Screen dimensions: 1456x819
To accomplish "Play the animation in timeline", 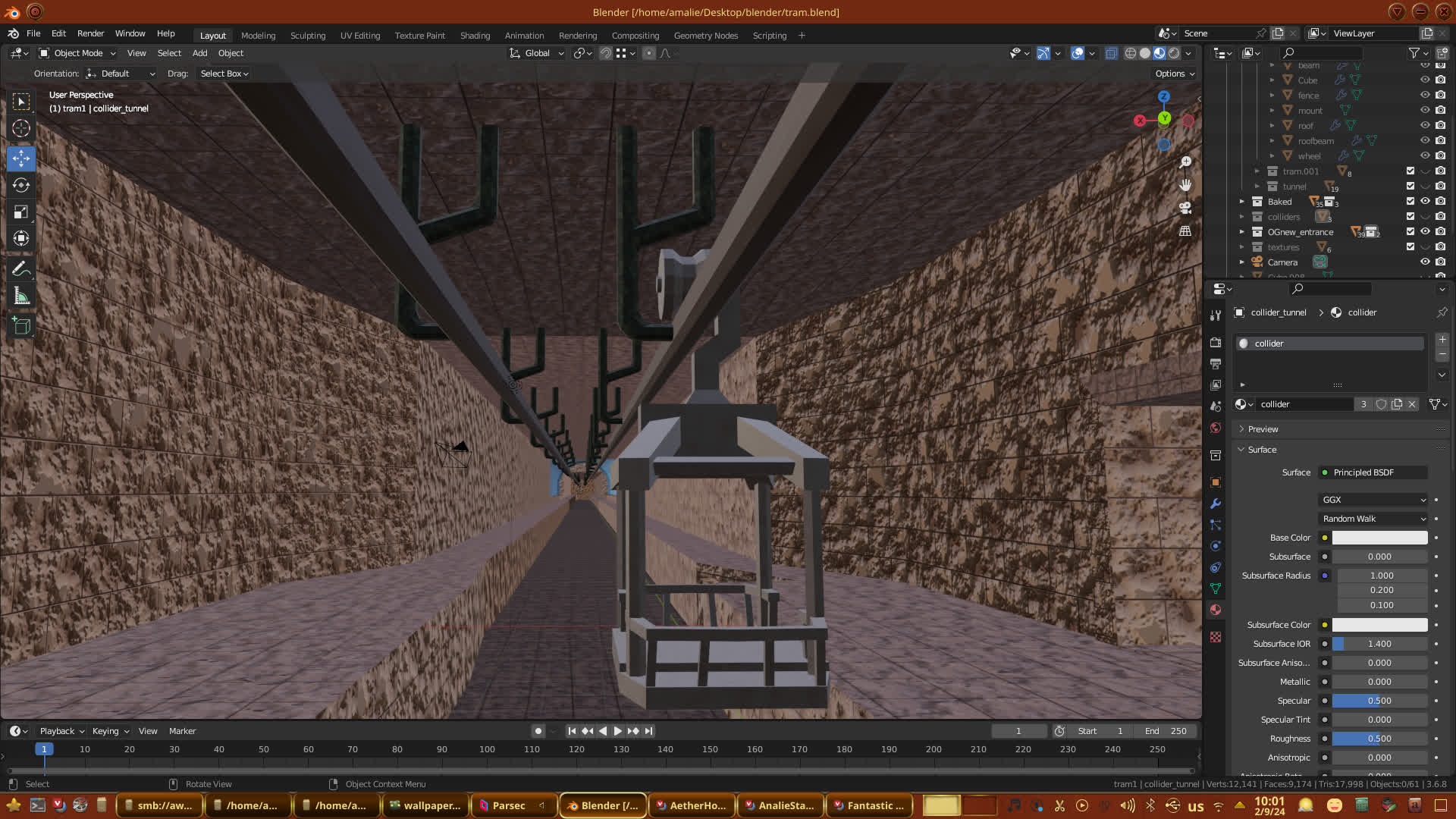I will click(617, 731).
